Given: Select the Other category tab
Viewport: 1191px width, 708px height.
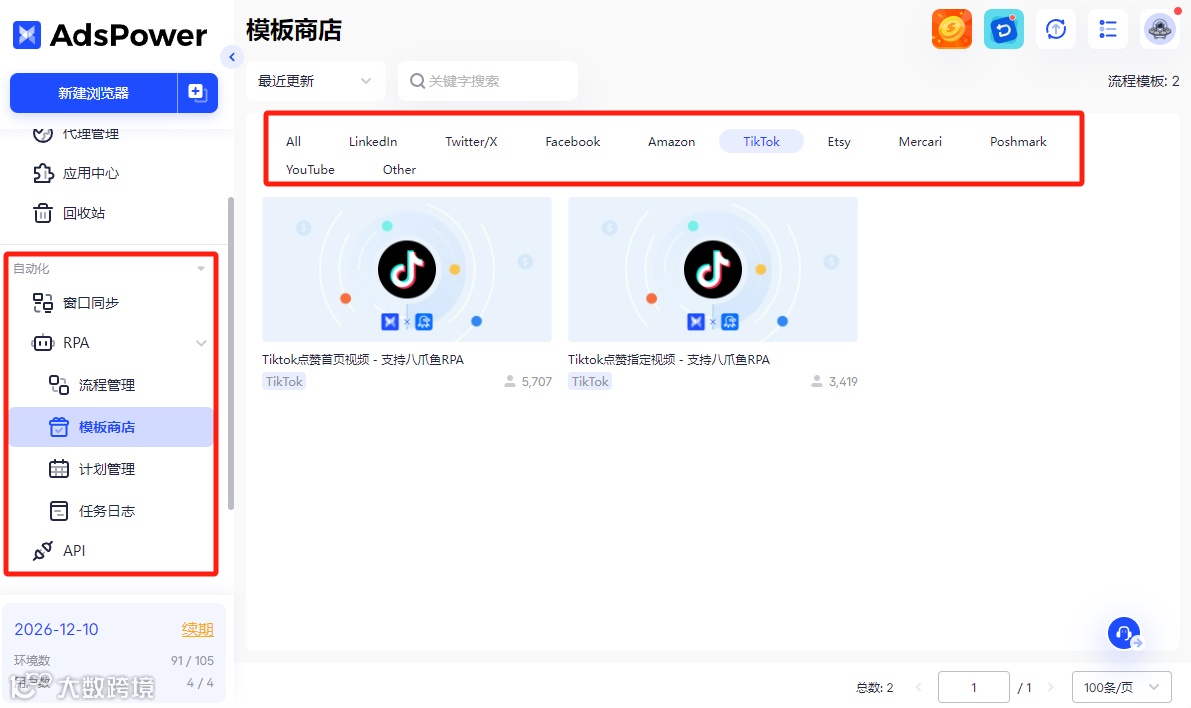Looking at the screenshot, I should [400, 169].
